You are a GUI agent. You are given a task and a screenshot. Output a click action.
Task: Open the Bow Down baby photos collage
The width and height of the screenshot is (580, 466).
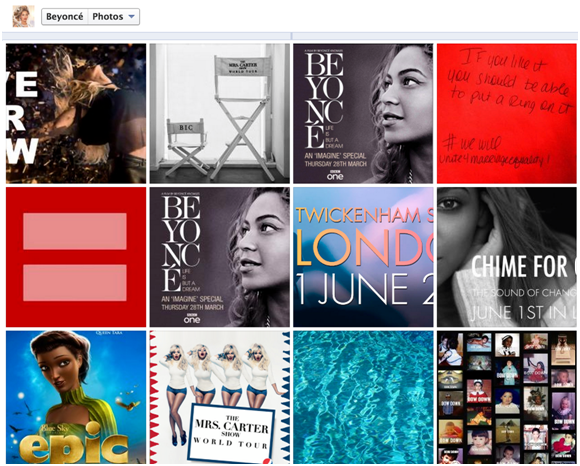[507, 397]
